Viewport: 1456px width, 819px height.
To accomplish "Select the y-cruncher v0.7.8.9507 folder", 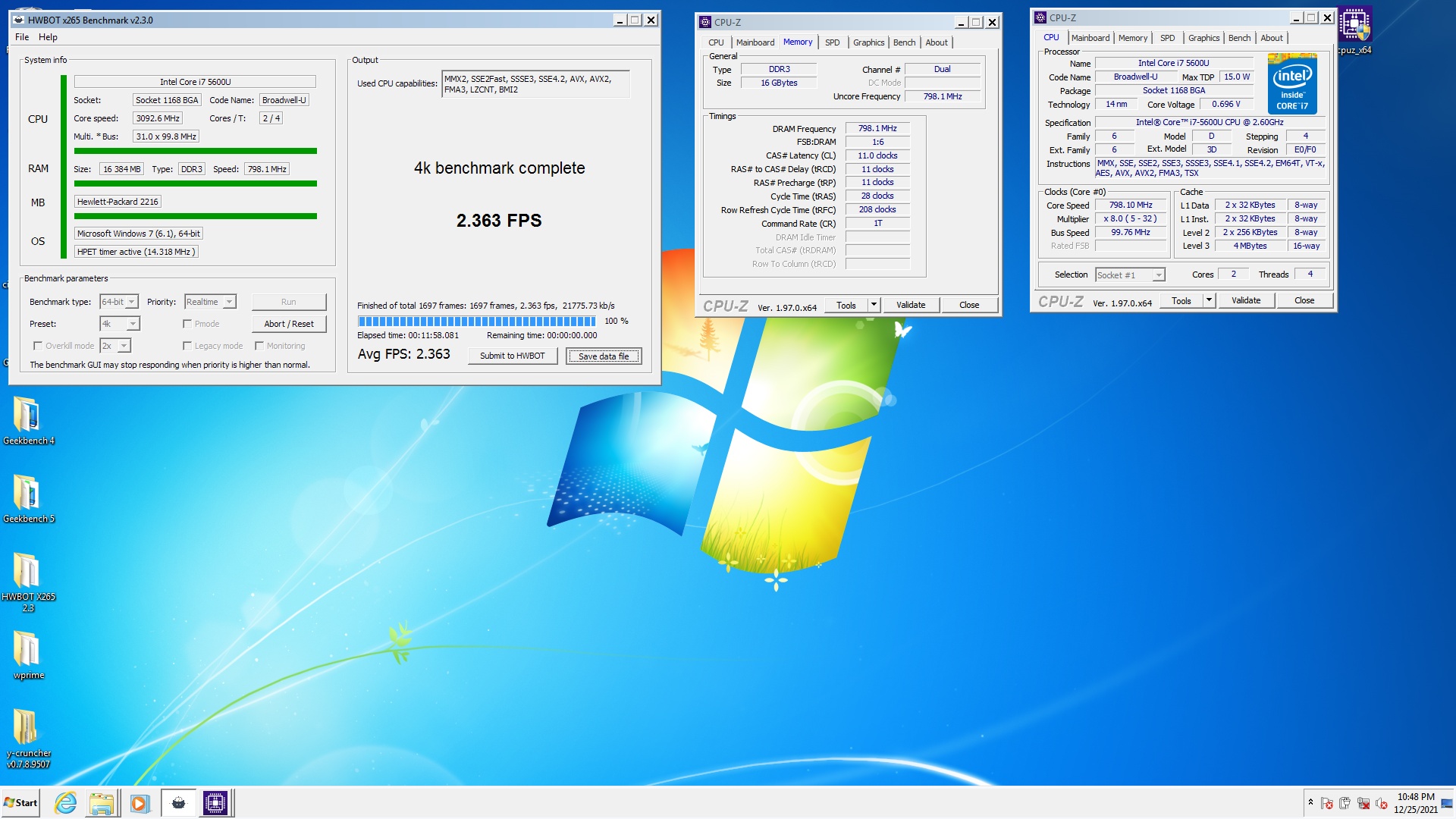I will point(27,739).
